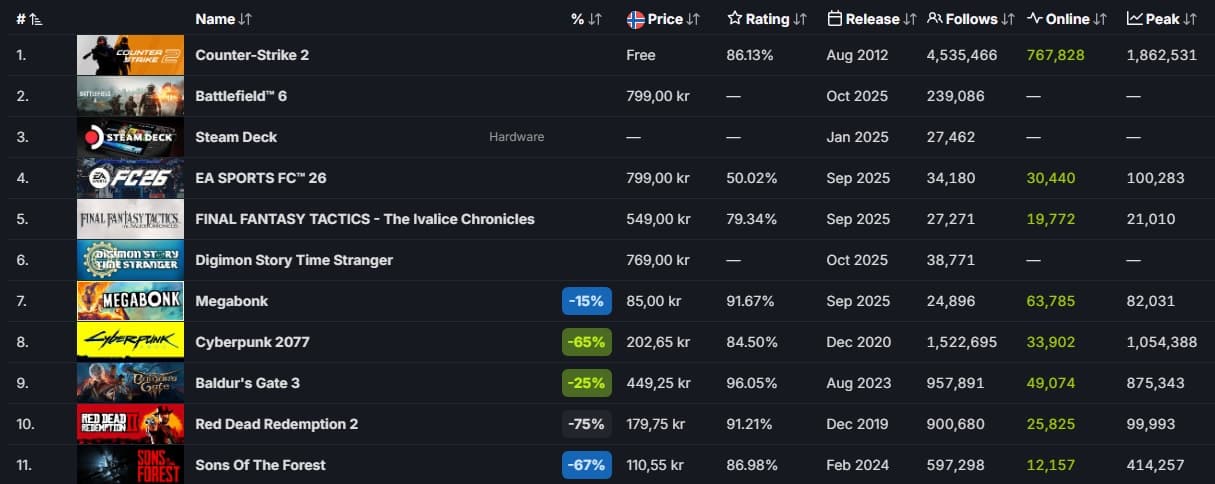
Task: Click the Cyberpunk 2077 yellow thumbnail
Action: [130, 342]
